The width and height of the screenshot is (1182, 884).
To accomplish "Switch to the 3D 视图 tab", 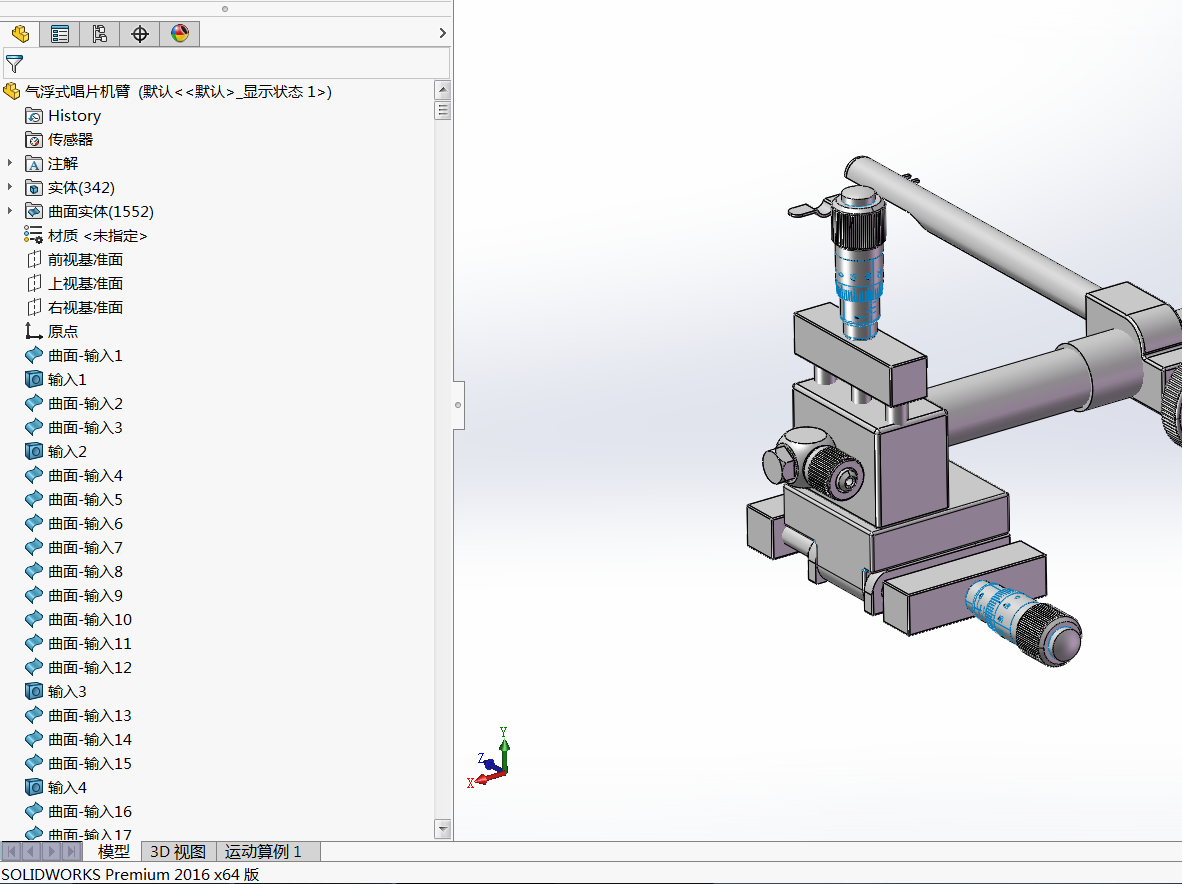I will [x=178, y=852].
